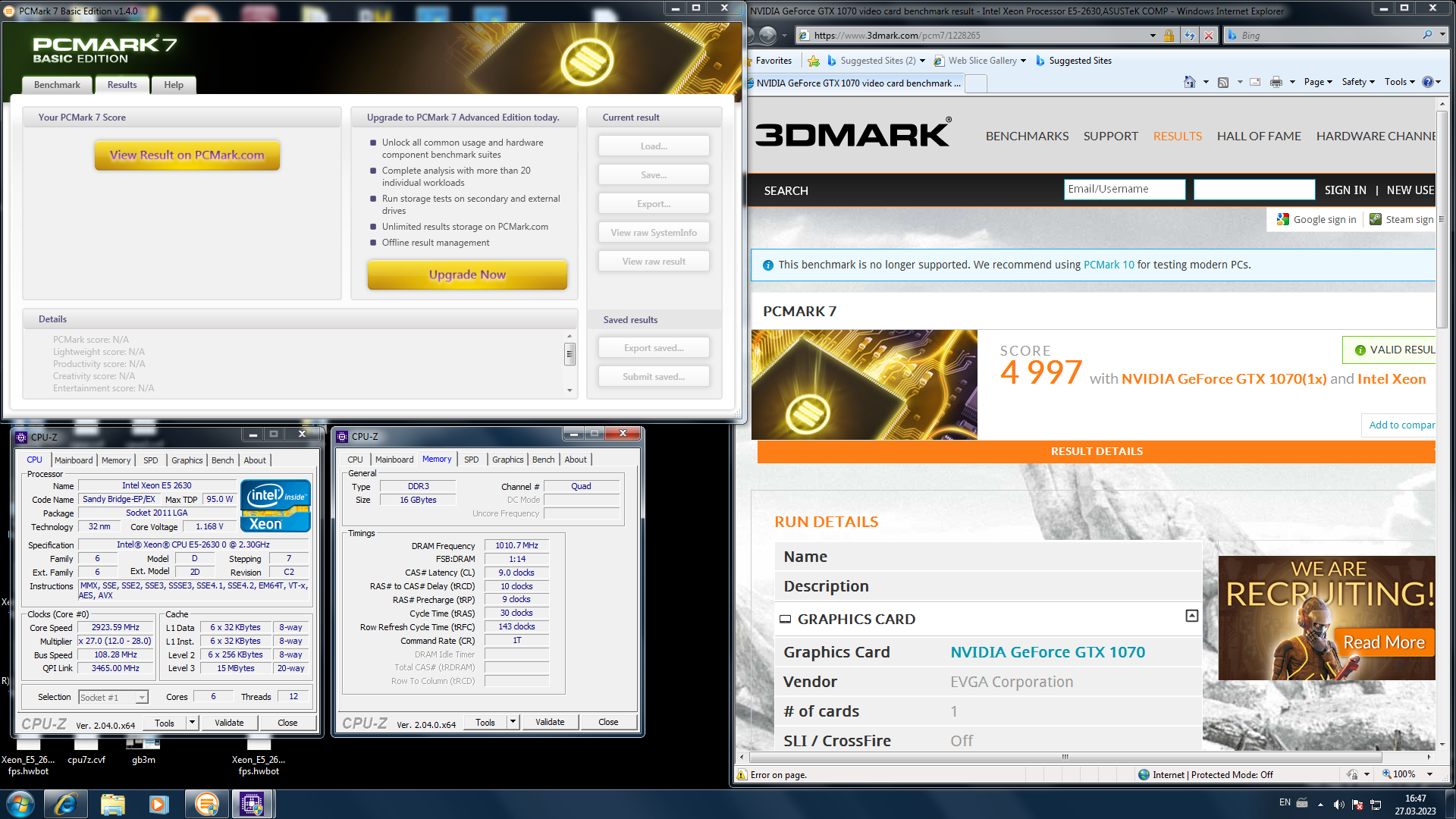The width and height of the screenshot is (1456, 819).
Task: Open the HALL OF FAME menu on 3DMark
Action: tap(1259, 136)
